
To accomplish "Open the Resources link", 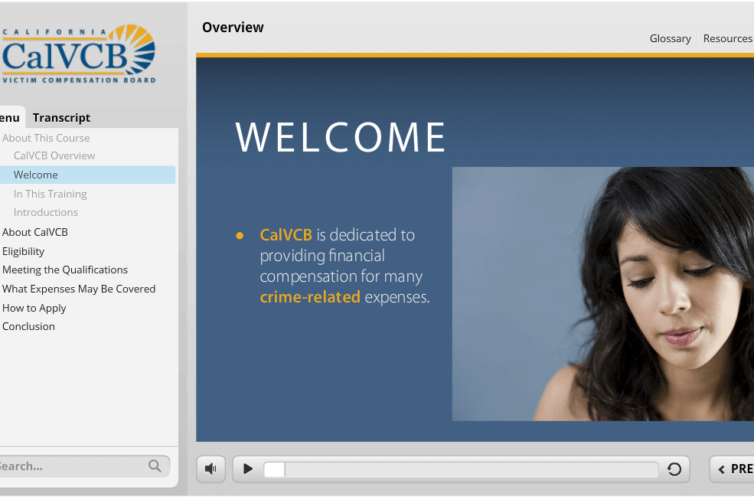I will pyautogui.click(x=728, y=38).
